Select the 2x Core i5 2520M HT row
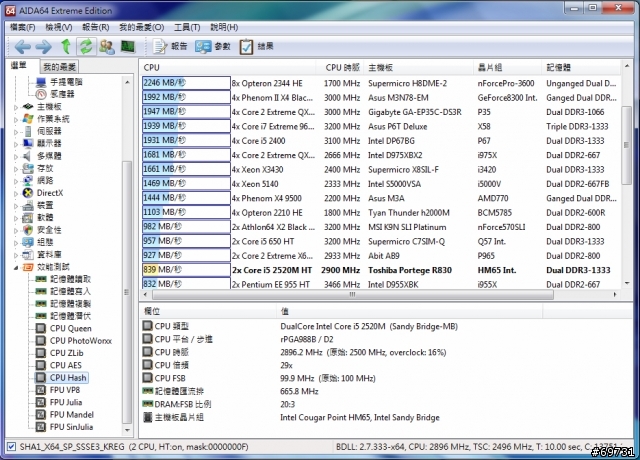Viewport: 640px width, 460px height. click(380, 270)
